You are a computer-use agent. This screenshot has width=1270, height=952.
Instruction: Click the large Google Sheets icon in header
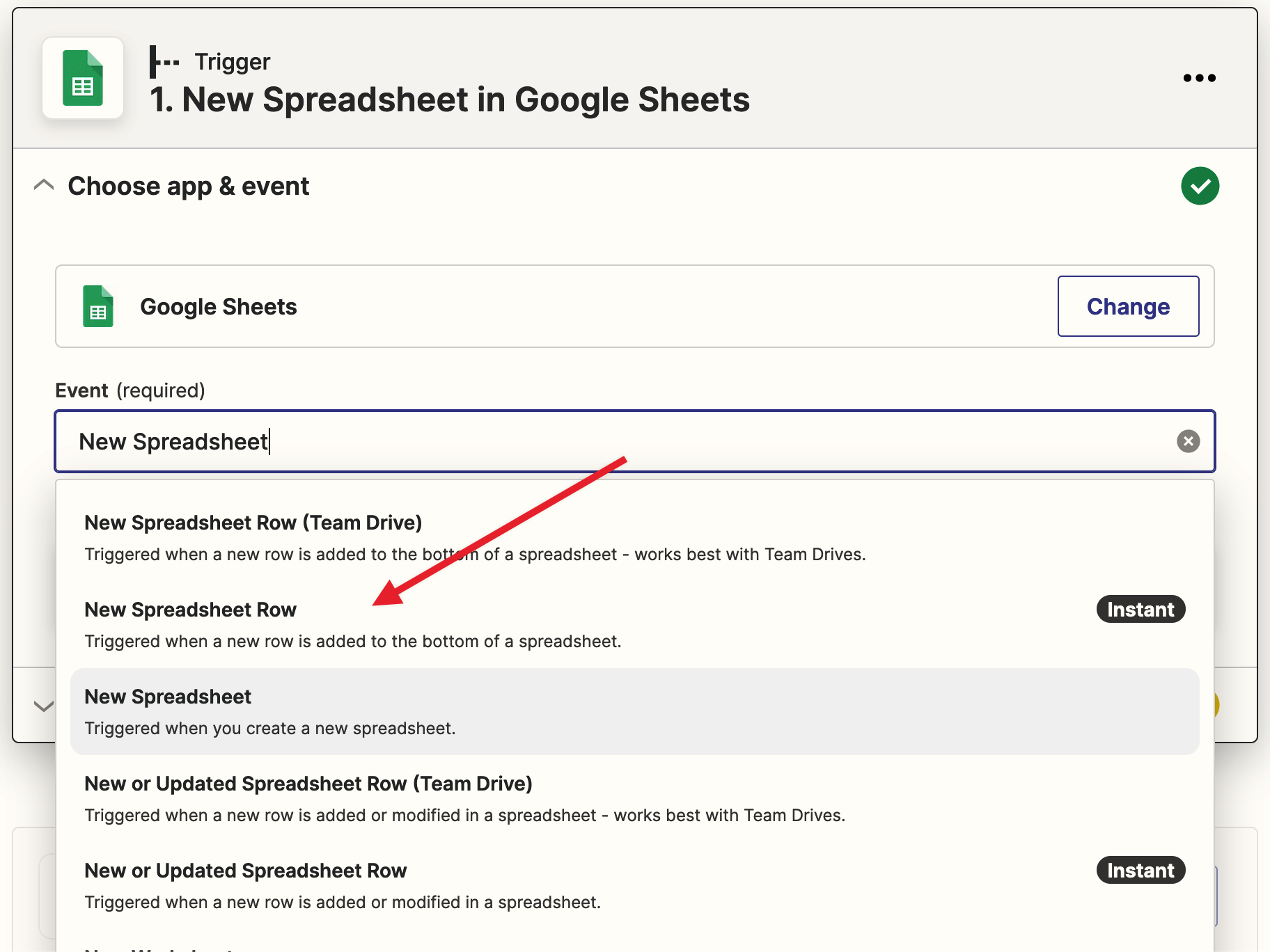83,78
